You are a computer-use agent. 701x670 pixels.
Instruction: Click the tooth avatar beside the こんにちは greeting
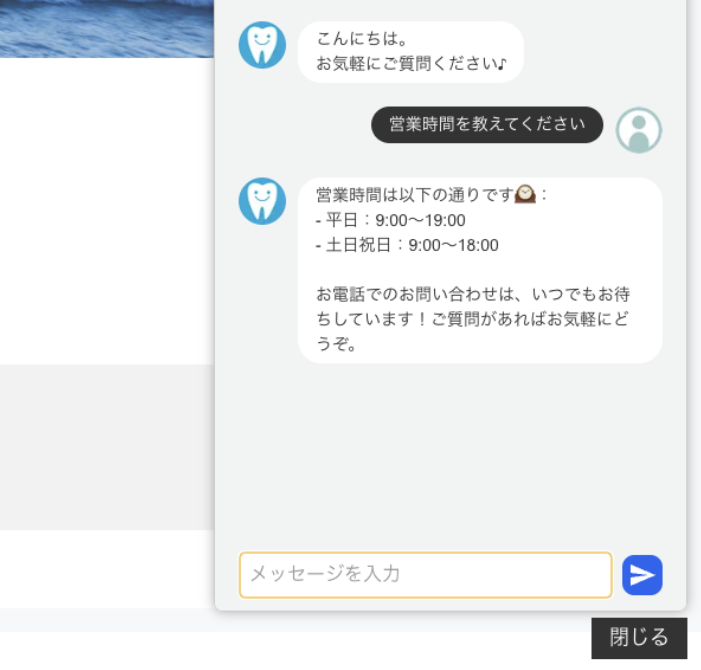pyautogui.click(x=262, y=45)
